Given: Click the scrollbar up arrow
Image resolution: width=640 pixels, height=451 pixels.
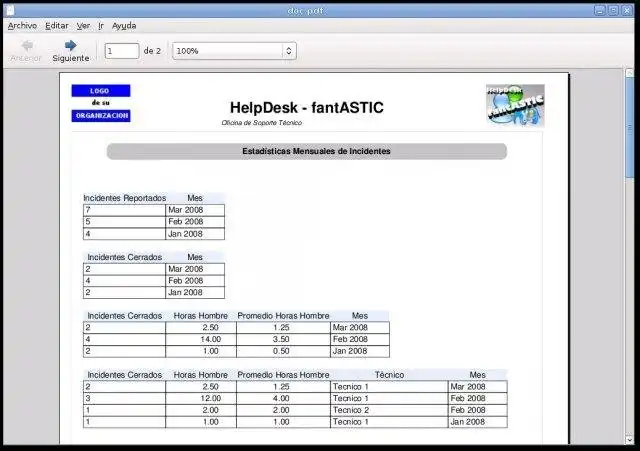Looking at the screenshot, I should (x=629, y=73).
